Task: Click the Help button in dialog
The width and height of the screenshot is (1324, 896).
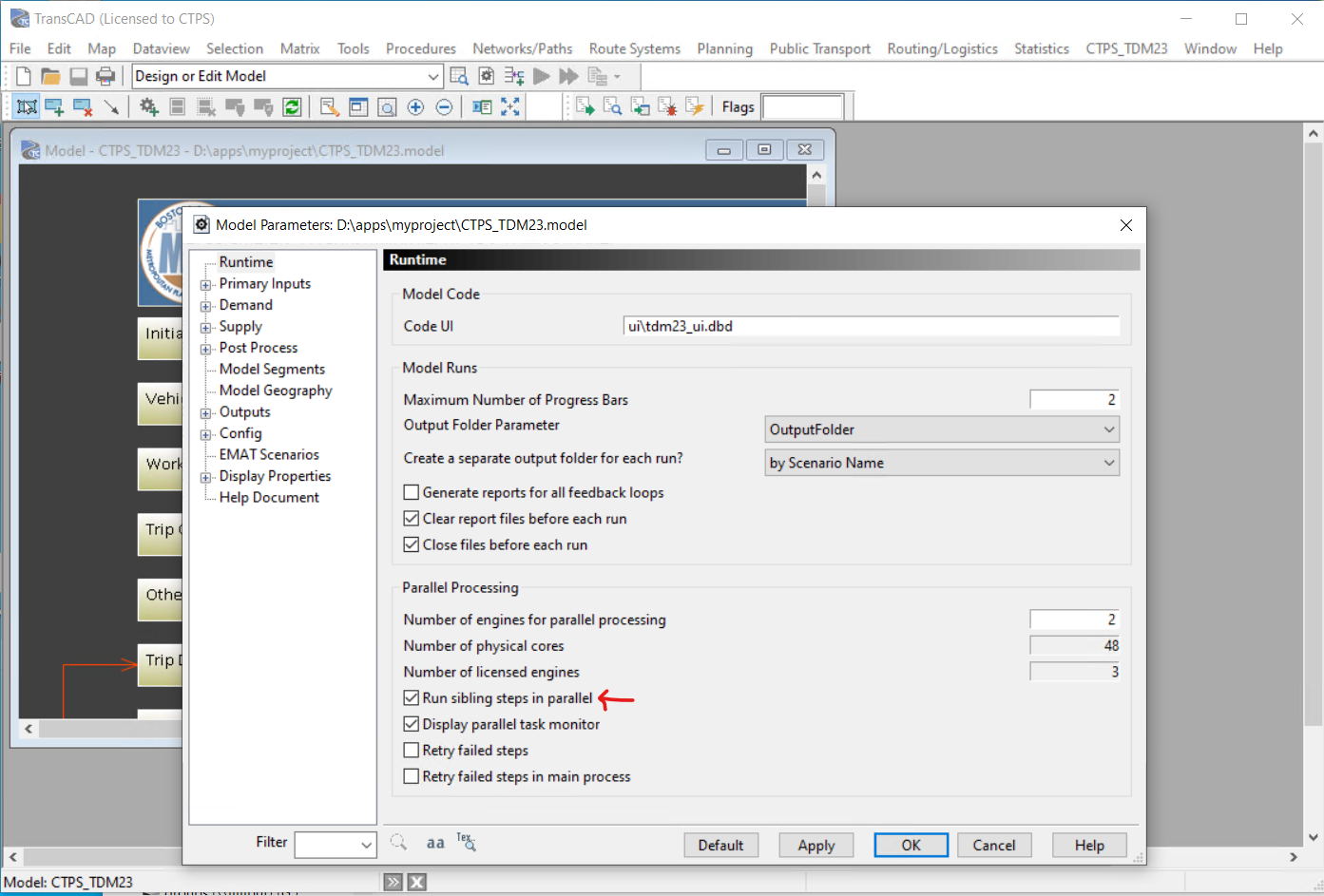Action: click(1089, 846)
